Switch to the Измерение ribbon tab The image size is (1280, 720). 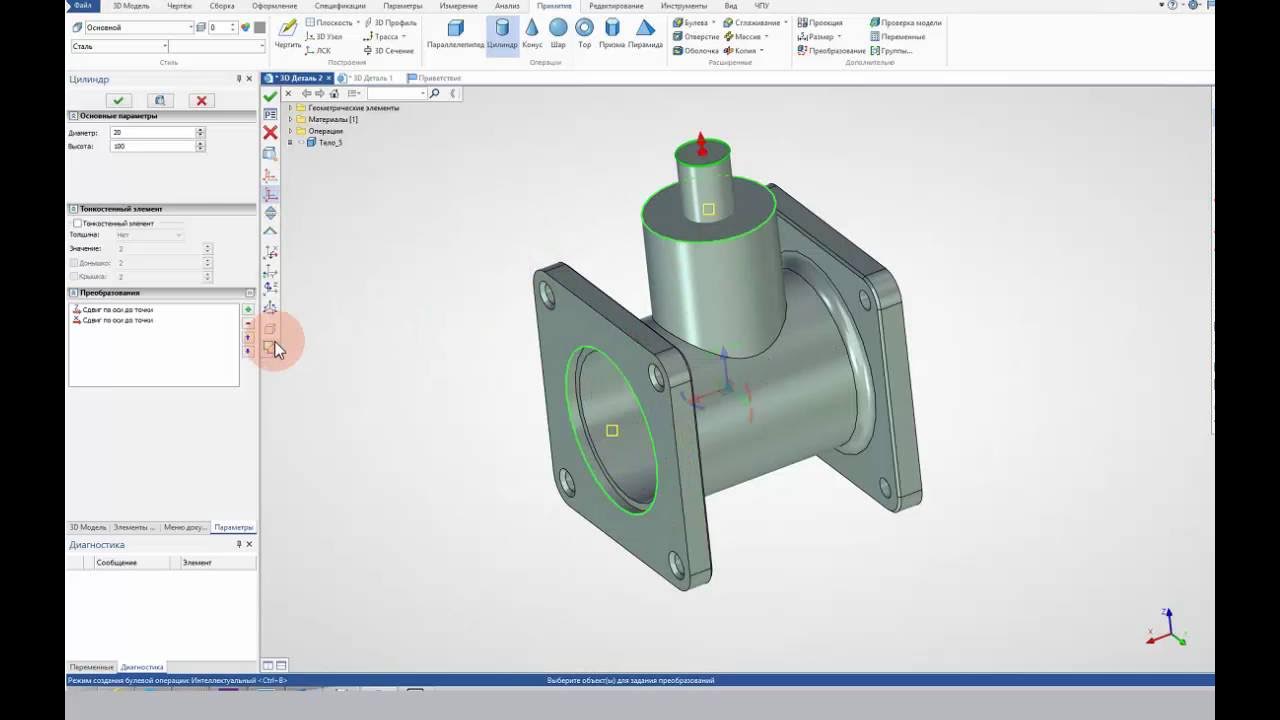pos(458,5)
